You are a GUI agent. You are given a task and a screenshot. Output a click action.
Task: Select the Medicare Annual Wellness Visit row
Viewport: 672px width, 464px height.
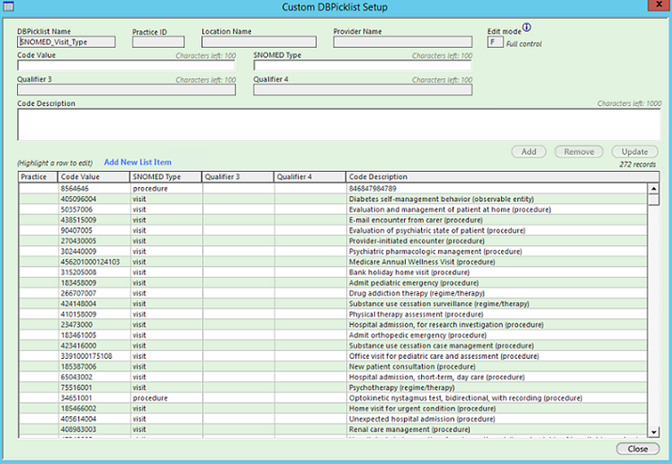333,262
